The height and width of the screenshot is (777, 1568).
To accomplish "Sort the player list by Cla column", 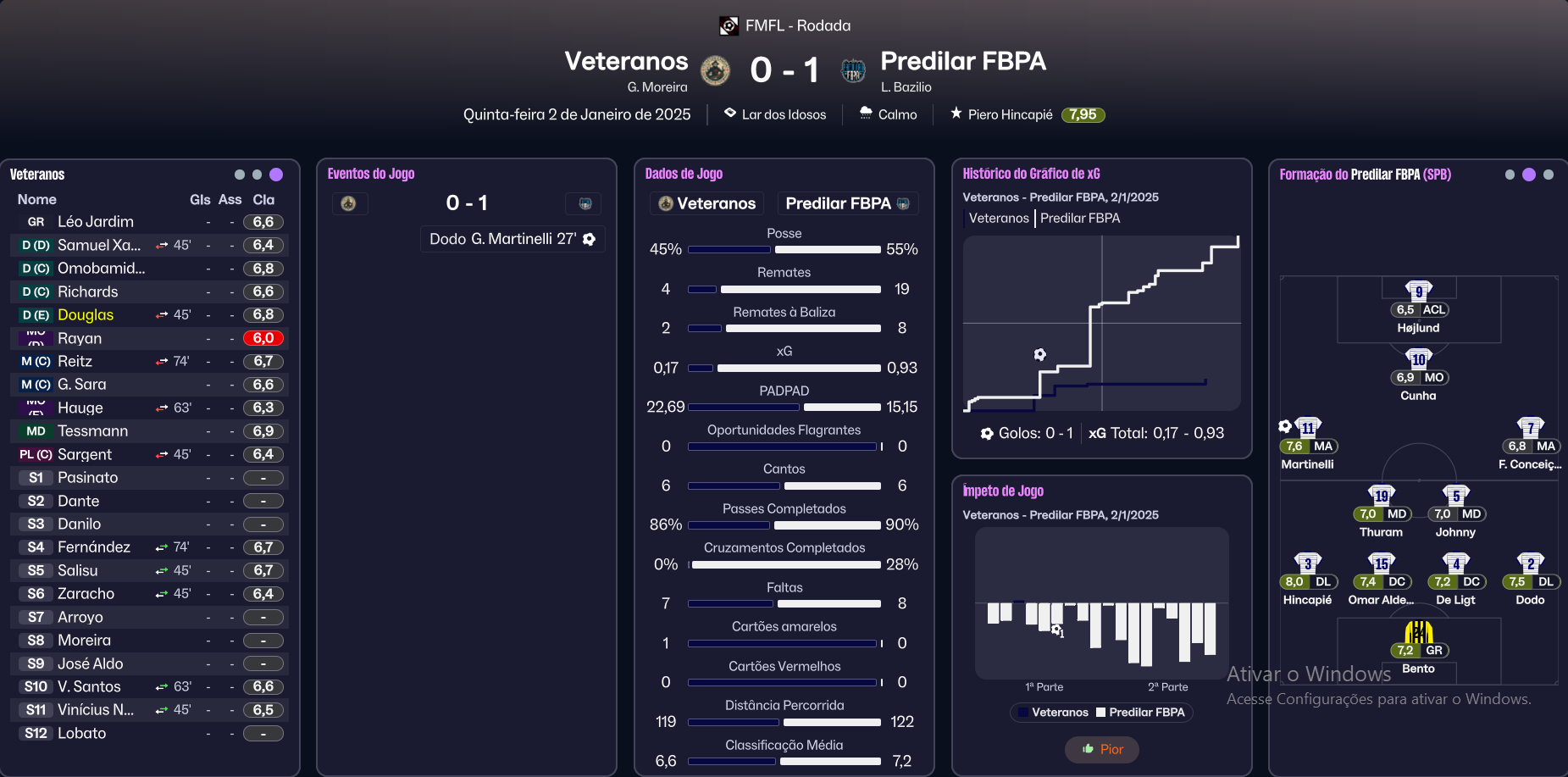I will 263,200.
